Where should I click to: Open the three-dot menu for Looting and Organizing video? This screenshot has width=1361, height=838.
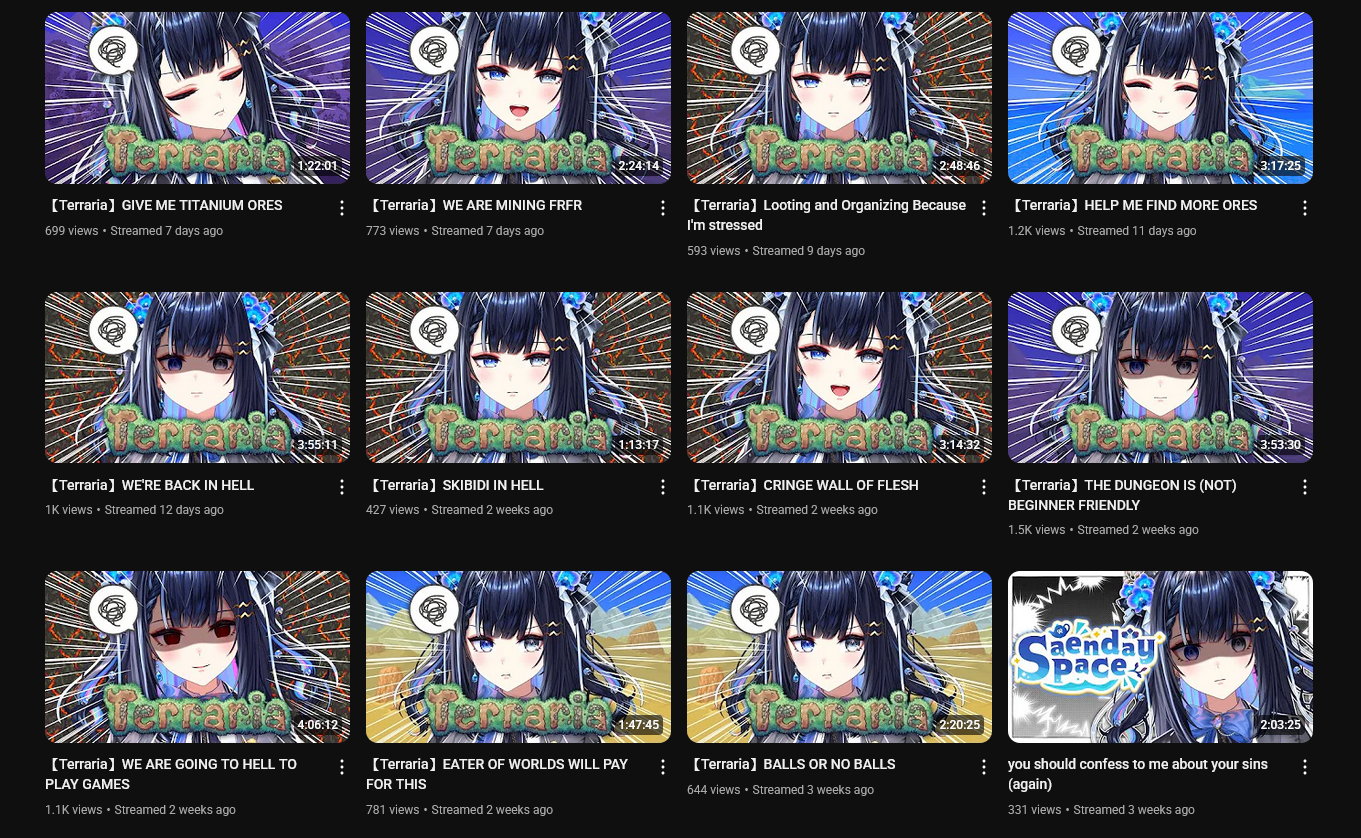click(x=984, y=208)
